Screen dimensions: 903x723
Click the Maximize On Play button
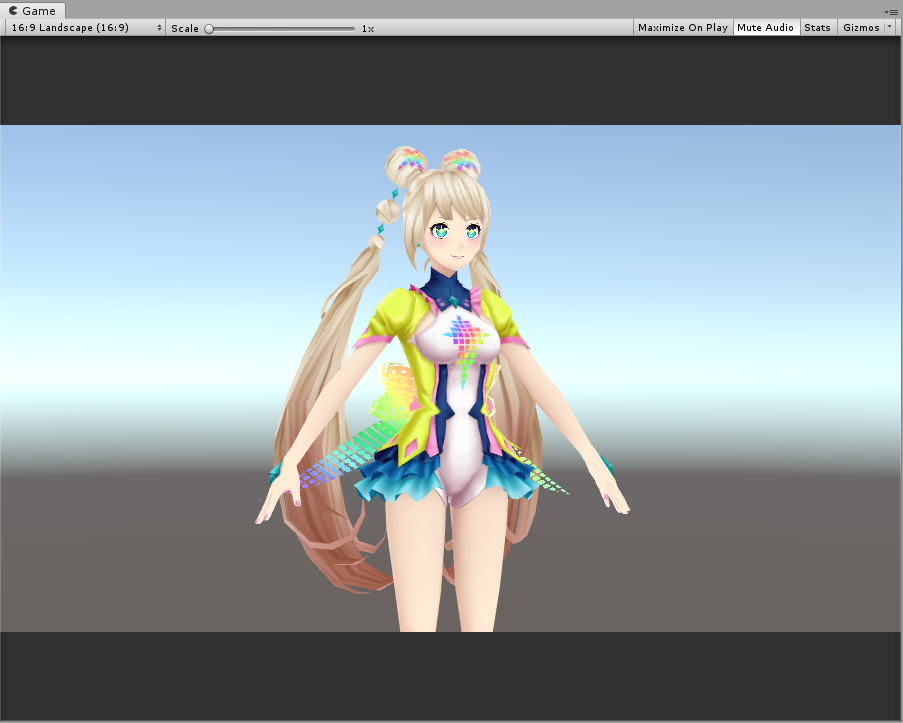point(682,27)
